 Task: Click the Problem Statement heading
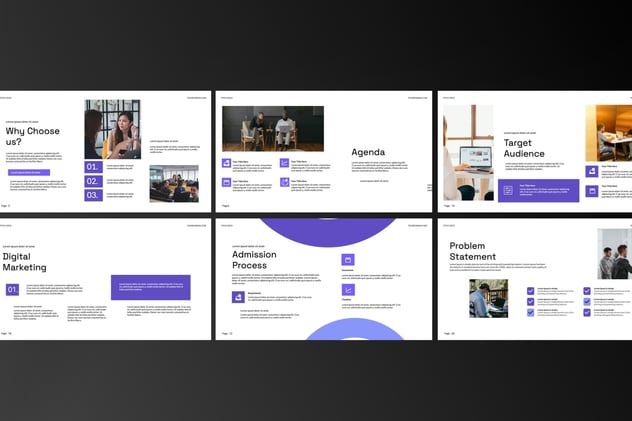click(474, 251)
